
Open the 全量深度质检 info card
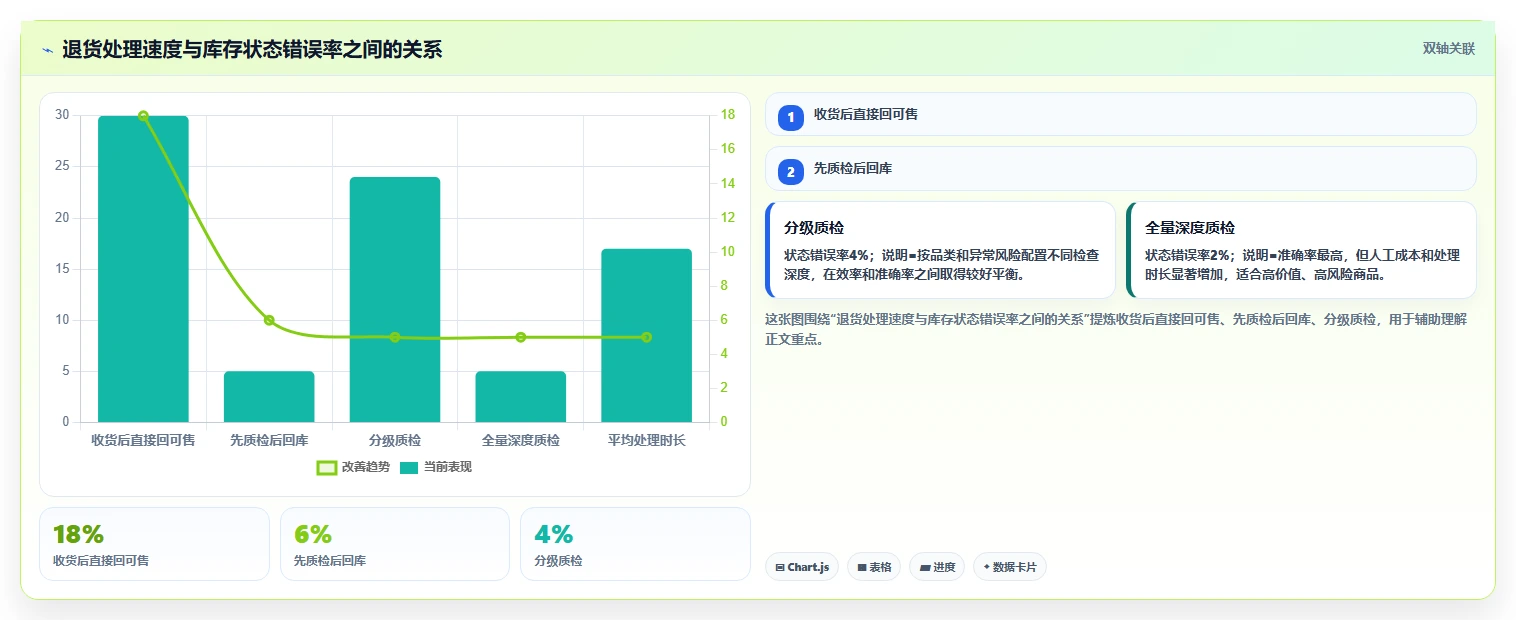pyautogui.click(x=1301, y=250)
